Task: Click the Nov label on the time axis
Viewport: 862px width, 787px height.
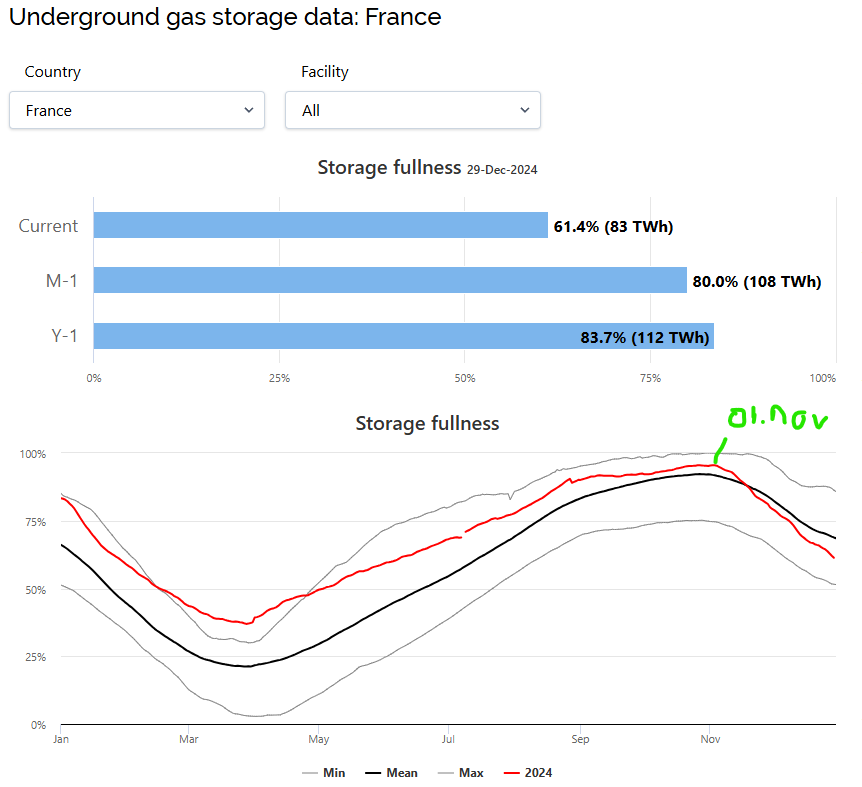Action: point(711,740)
